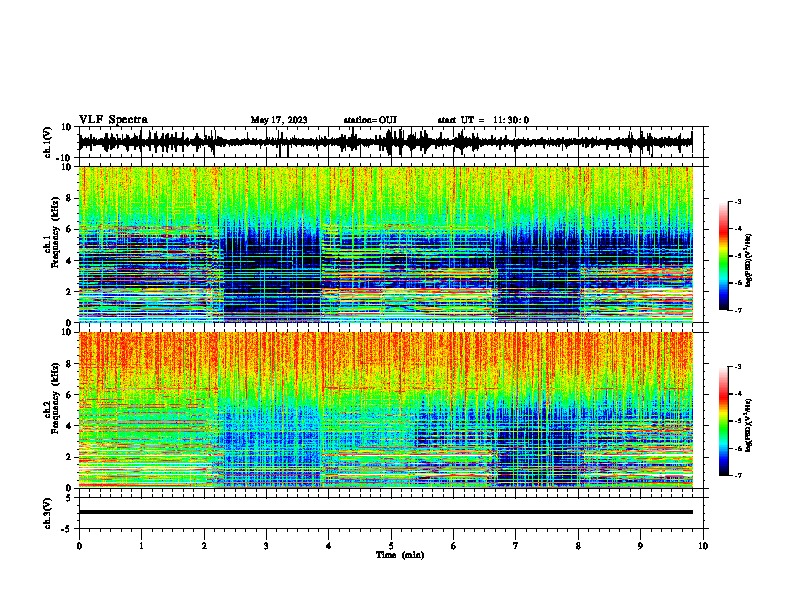The width and height of the screenshot is (792, 612).
Task: Click the ch.2 frequency spectrogram panel
Action: (x=385, y=410)
